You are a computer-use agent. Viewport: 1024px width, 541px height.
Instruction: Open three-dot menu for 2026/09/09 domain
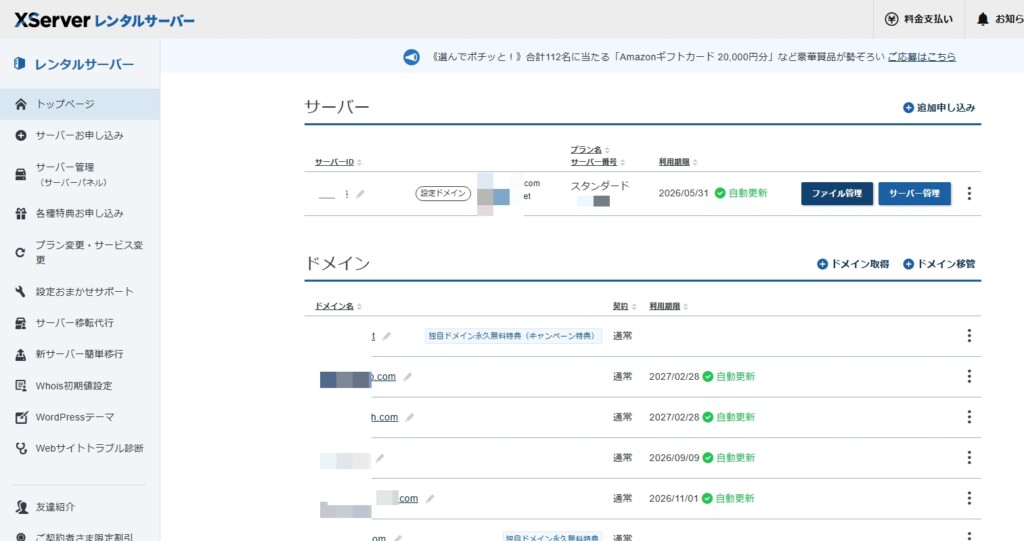[969, 457]
